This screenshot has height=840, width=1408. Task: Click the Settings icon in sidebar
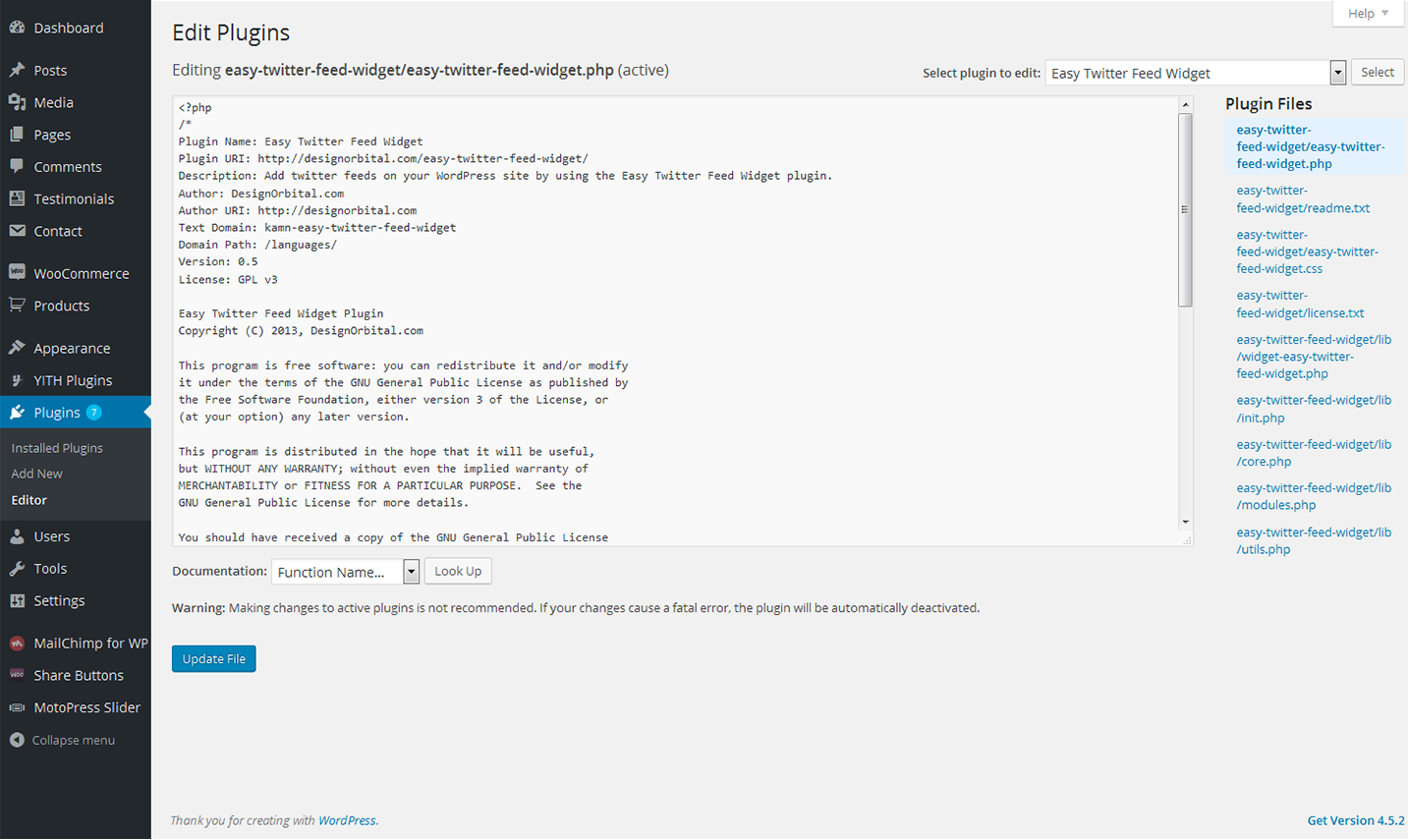[x=17, y=600]
